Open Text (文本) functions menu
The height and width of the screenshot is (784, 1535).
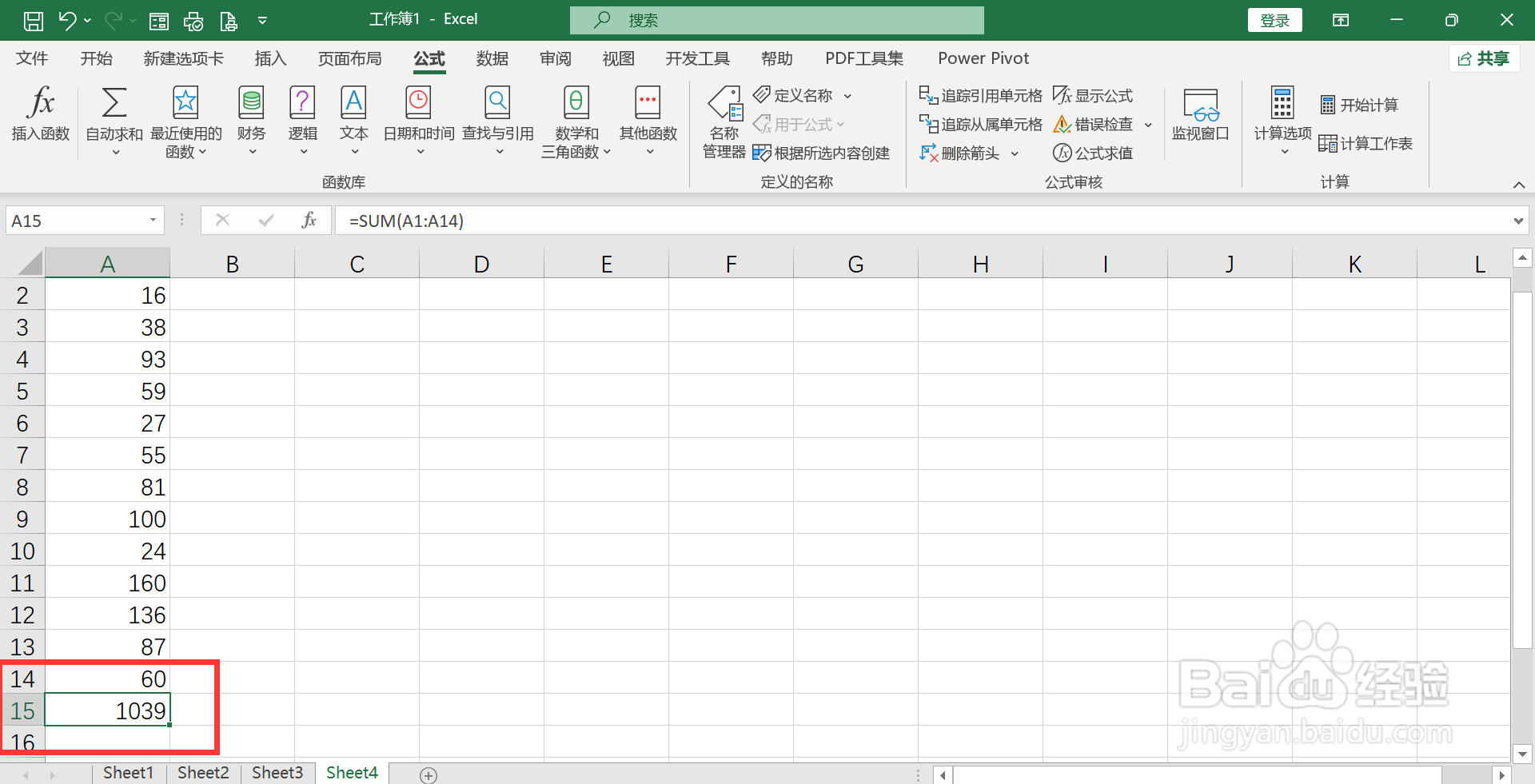tap(354, 121)
